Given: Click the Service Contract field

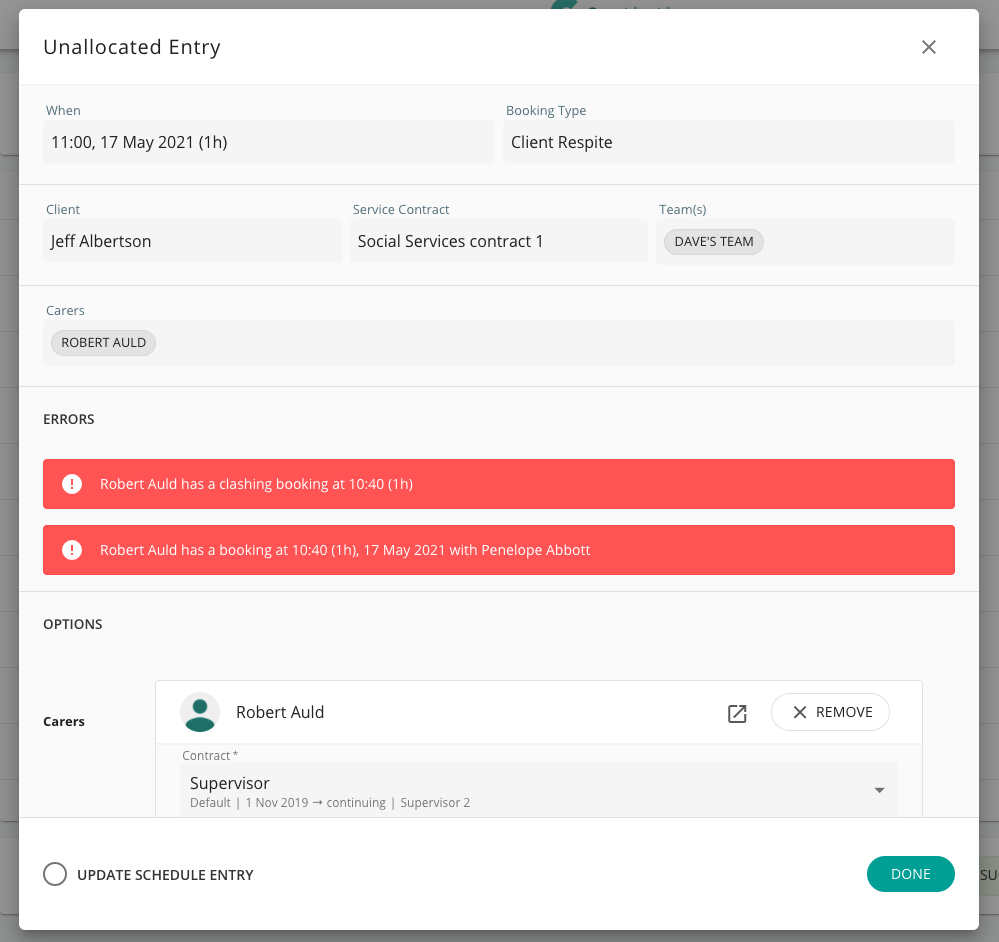Looking at the screenshot, I should coord(498,241).
